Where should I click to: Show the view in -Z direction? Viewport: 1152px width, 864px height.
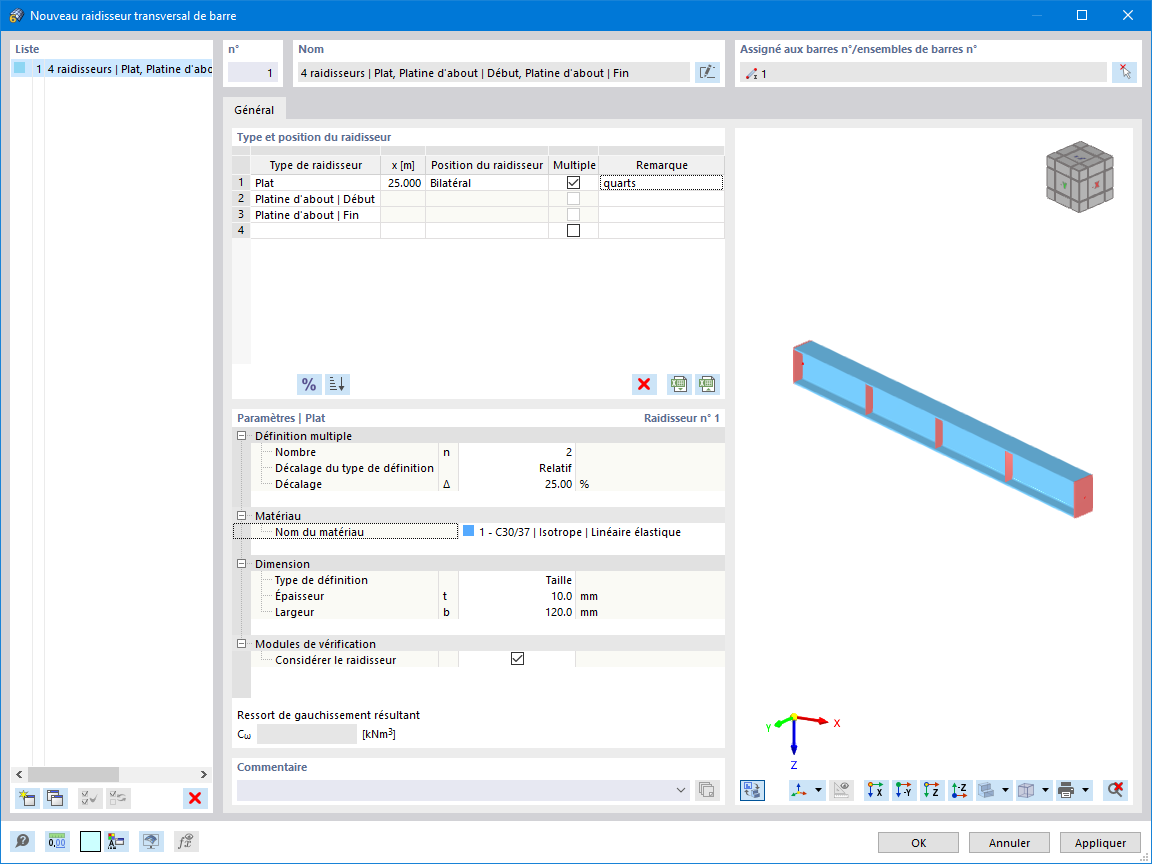tap(960, 790)
